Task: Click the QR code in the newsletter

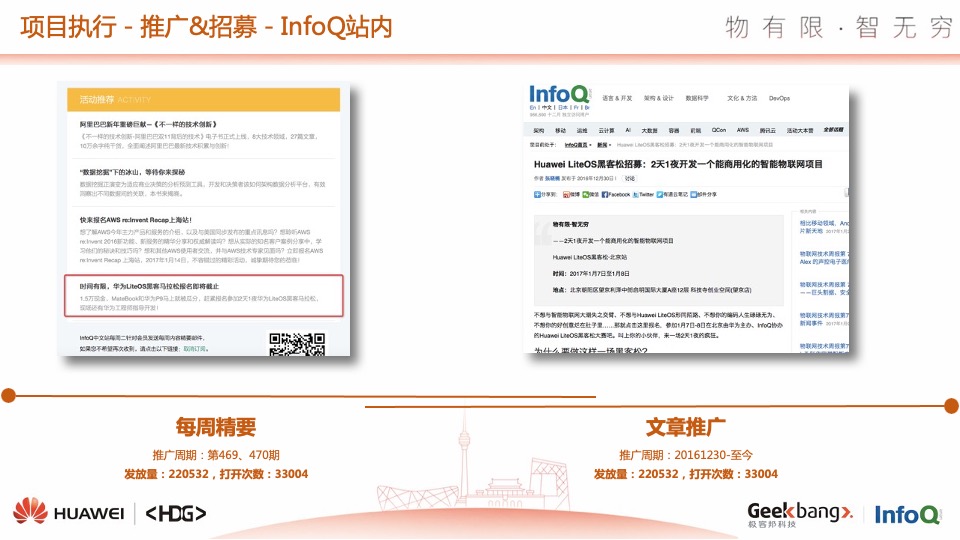Action: tap(297, 344)
